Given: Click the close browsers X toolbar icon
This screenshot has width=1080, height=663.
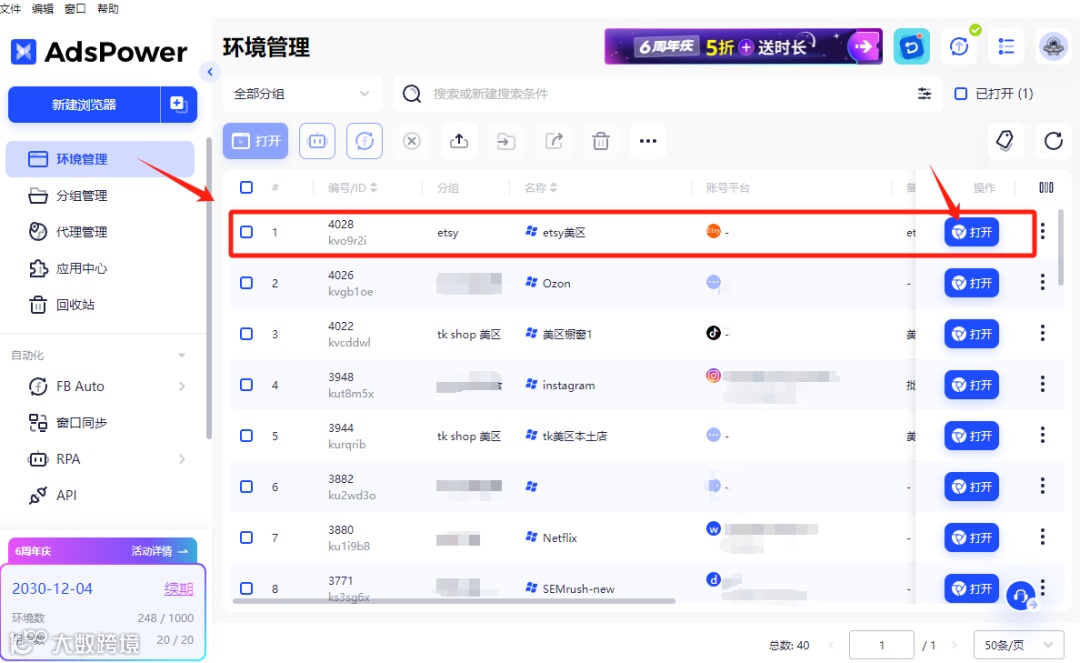Looking at the screenshot, I should pos(412,141).
